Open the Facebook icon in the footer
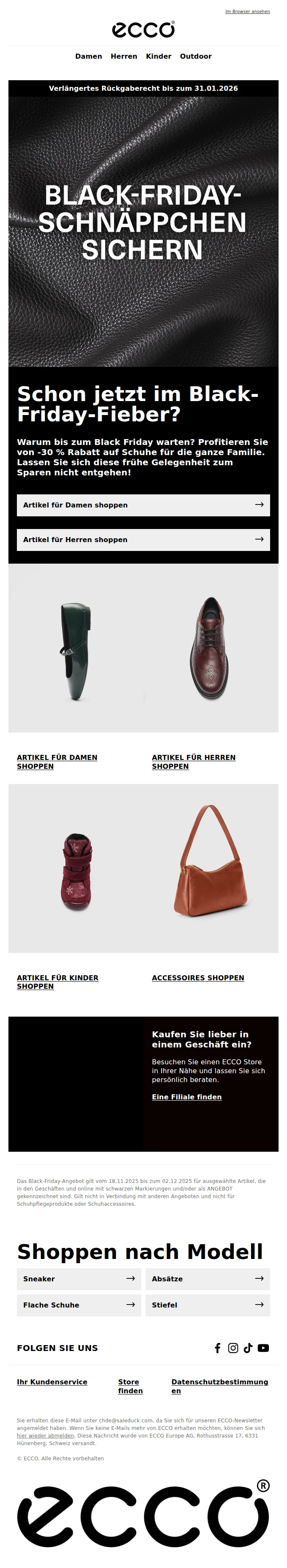Screen dimensions: 287x1568 (218, 1348)
